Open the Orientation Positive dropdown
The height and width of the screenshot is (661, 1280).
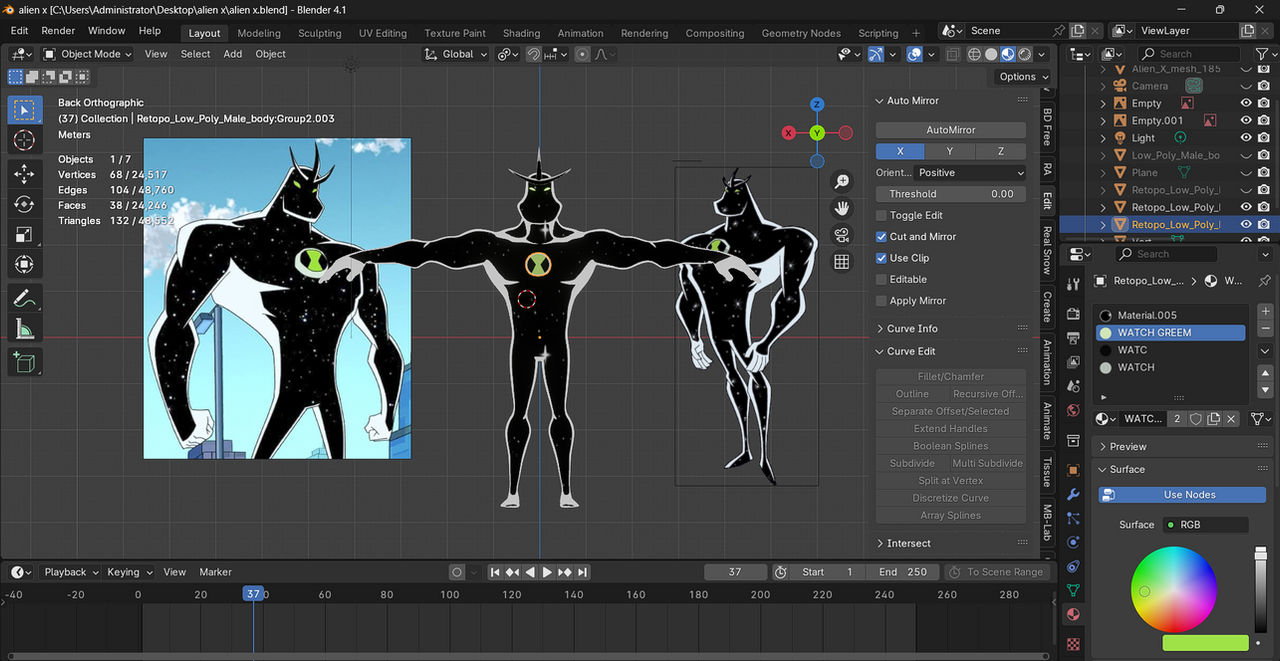click(x=971, y=173)
